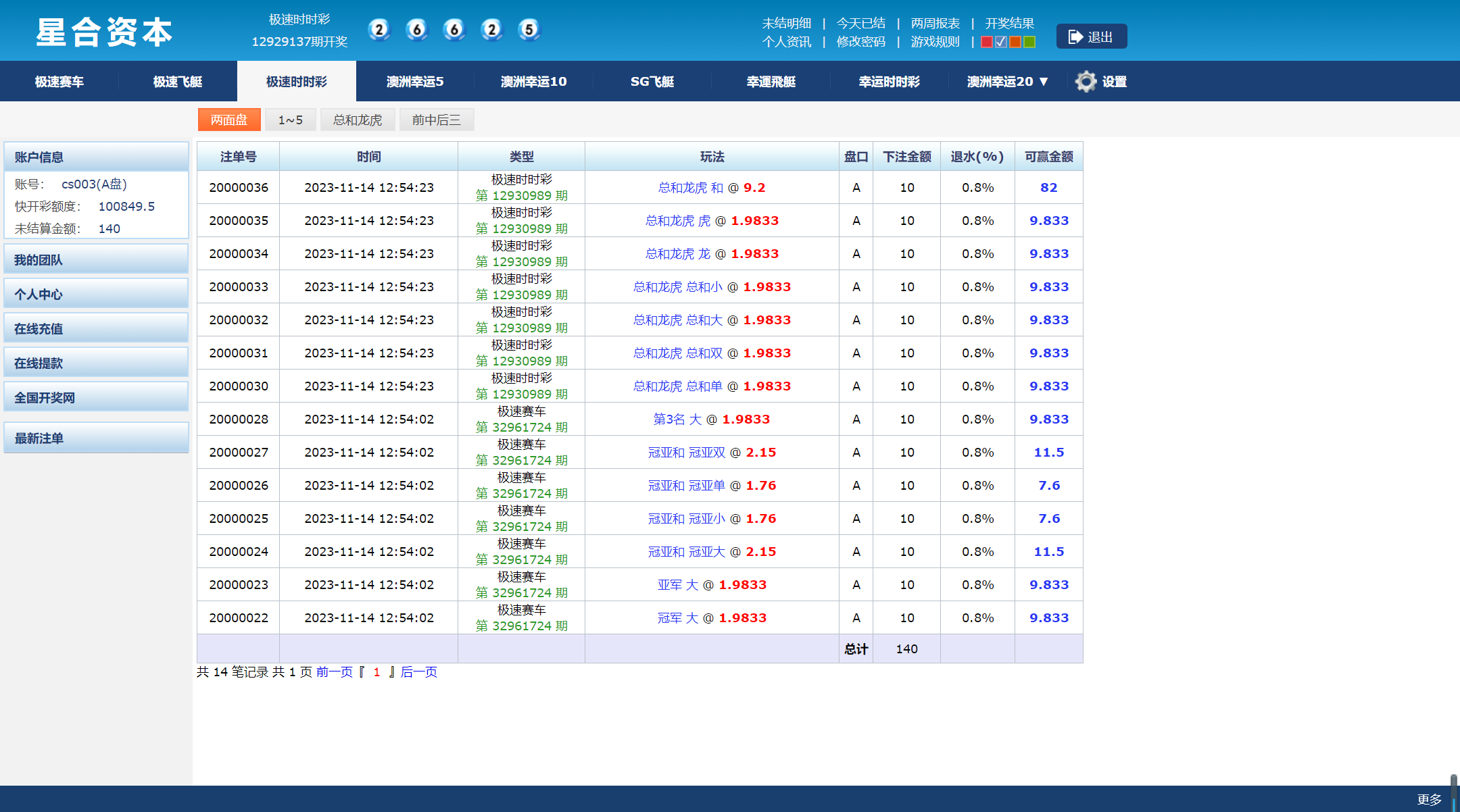This screenshot has height=812, width=1460.
Task: Click page number 1 in pagination
Action: coord(376,671)
